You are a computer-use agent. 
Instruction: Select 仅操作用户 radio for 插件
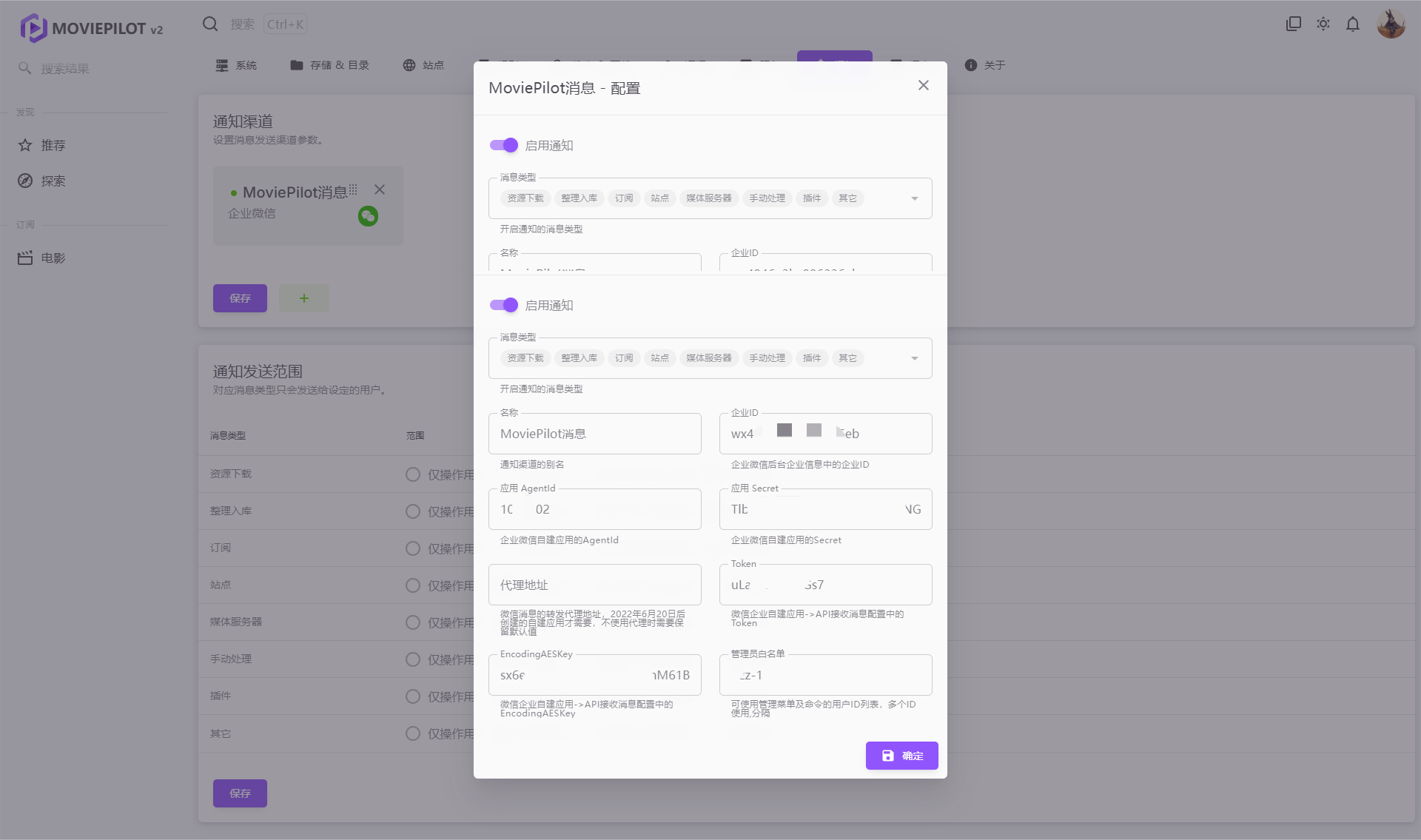pyautogui.click(x=413, y=696)
